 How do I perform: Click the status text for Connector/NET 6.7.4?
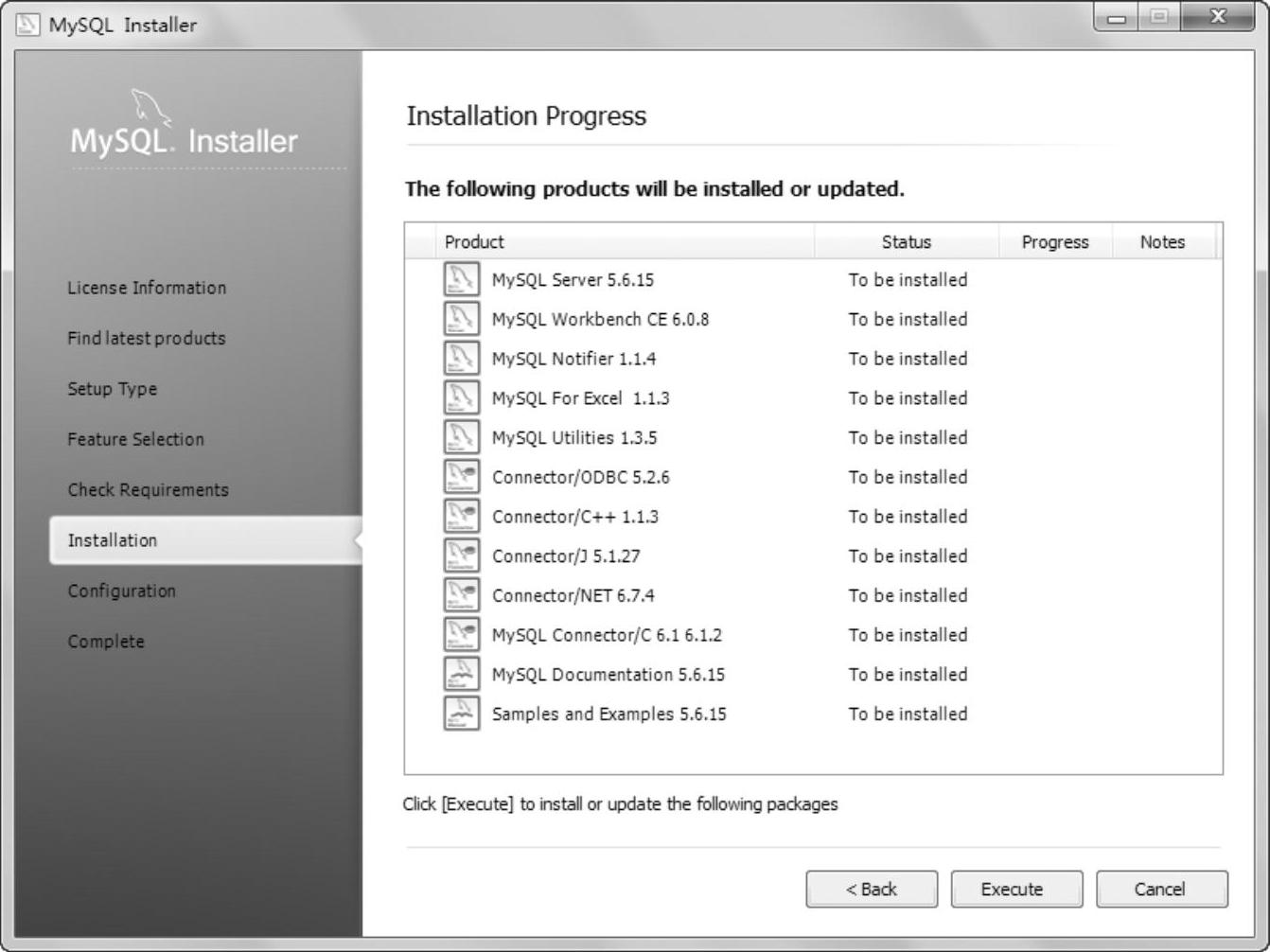coord(908,595)
